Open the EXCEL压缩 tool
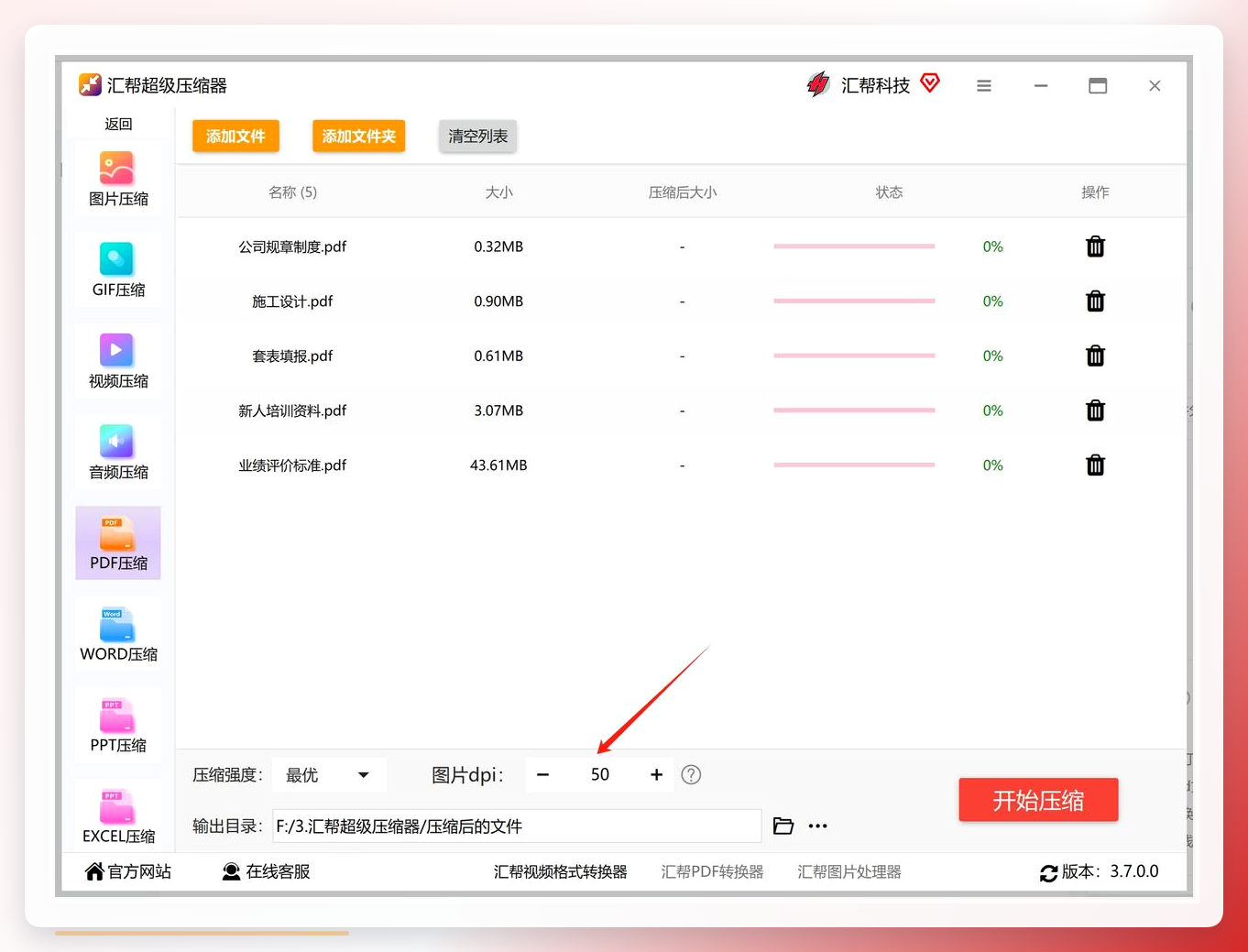 pos(117,816)
